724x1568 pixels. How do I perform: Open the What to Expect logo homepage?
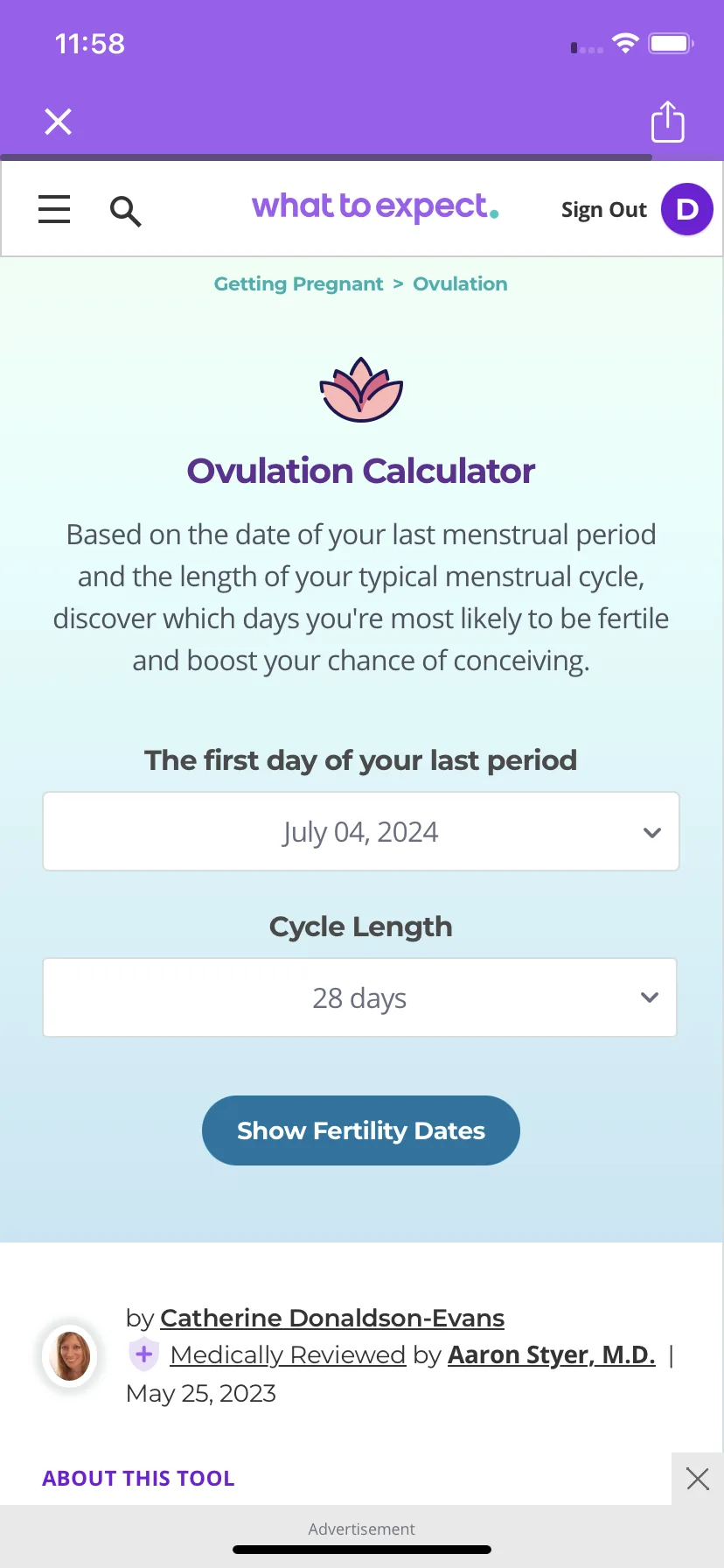point(375,207)
